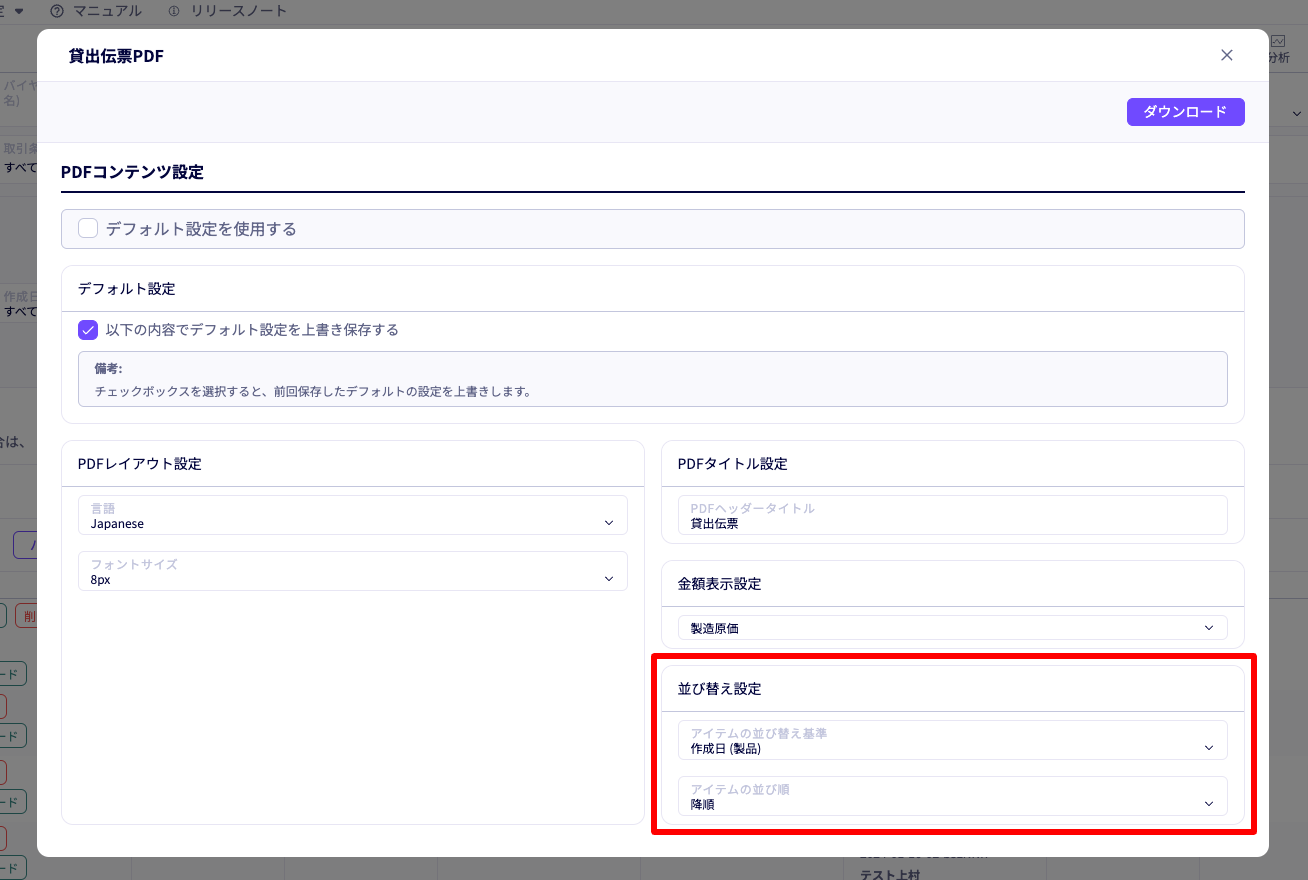Expand the アイテムの並び替え基準 dropdown
This screenshot has width=1308, height=880.
pyautogui.click(x=953, y=740)
